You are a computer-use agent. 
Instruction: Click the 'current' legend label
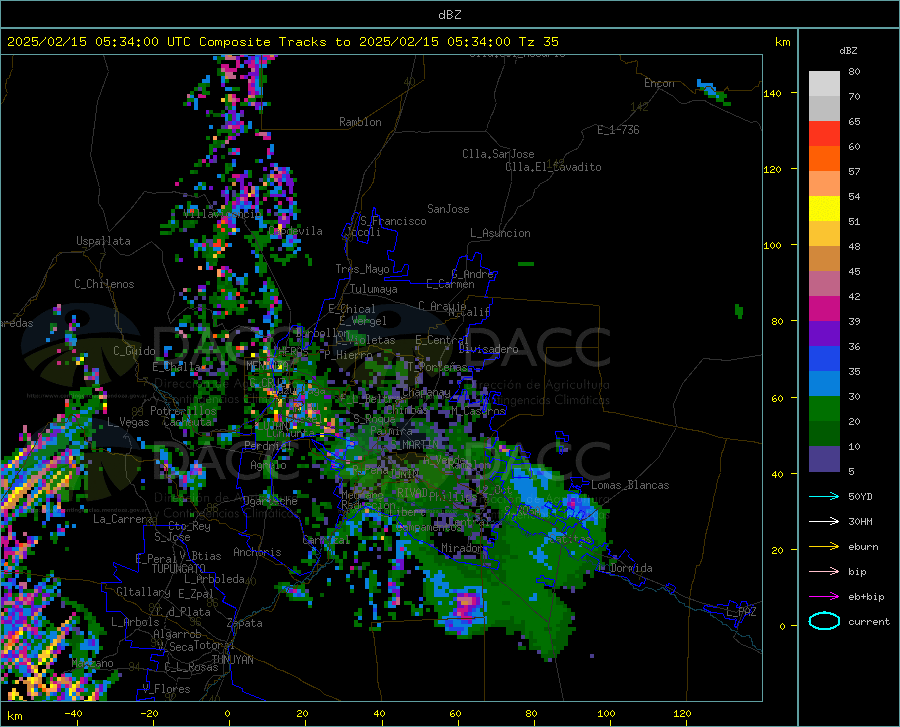tap(868, 621)
